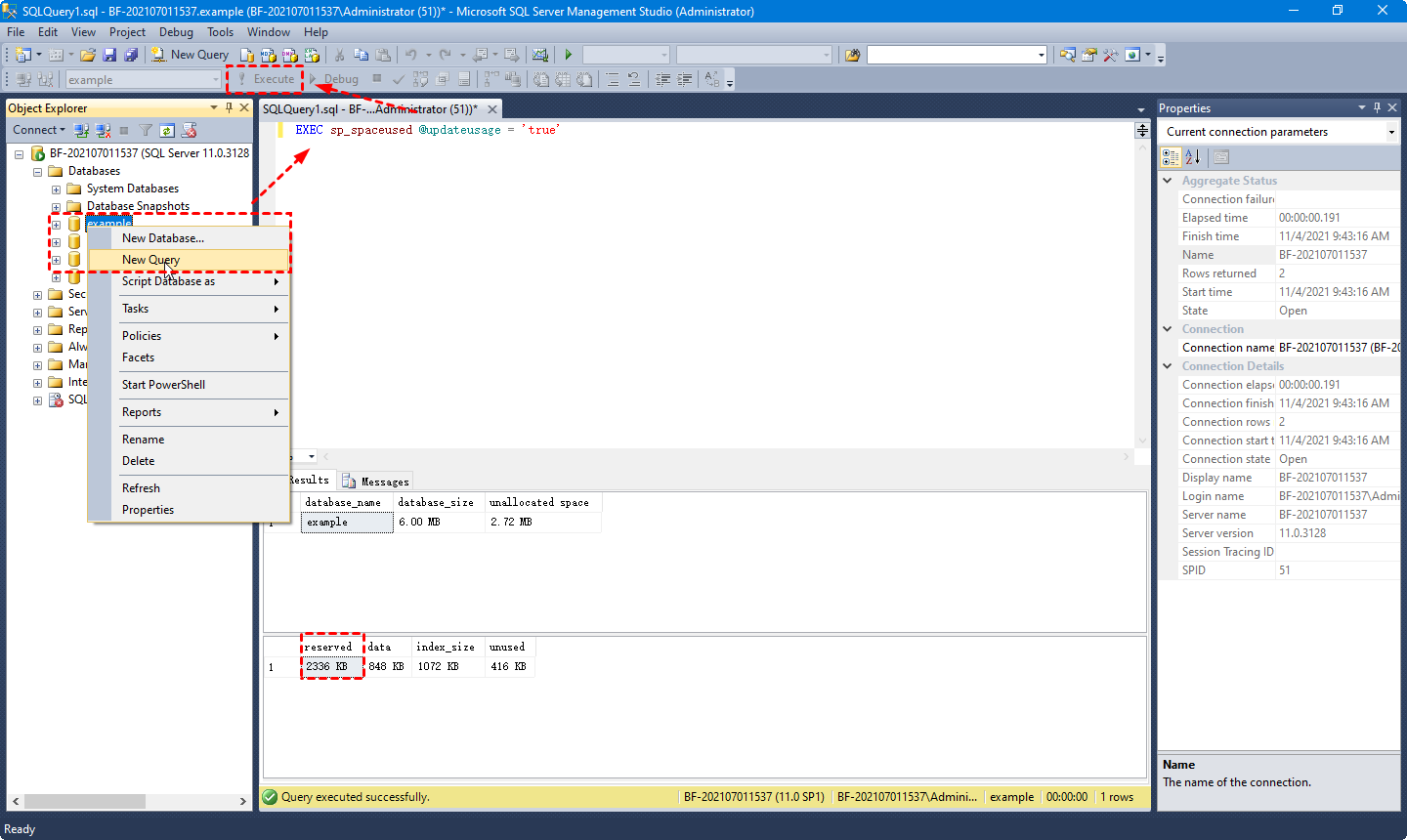Switch to Categorized view in Properties

[1171, 156]
